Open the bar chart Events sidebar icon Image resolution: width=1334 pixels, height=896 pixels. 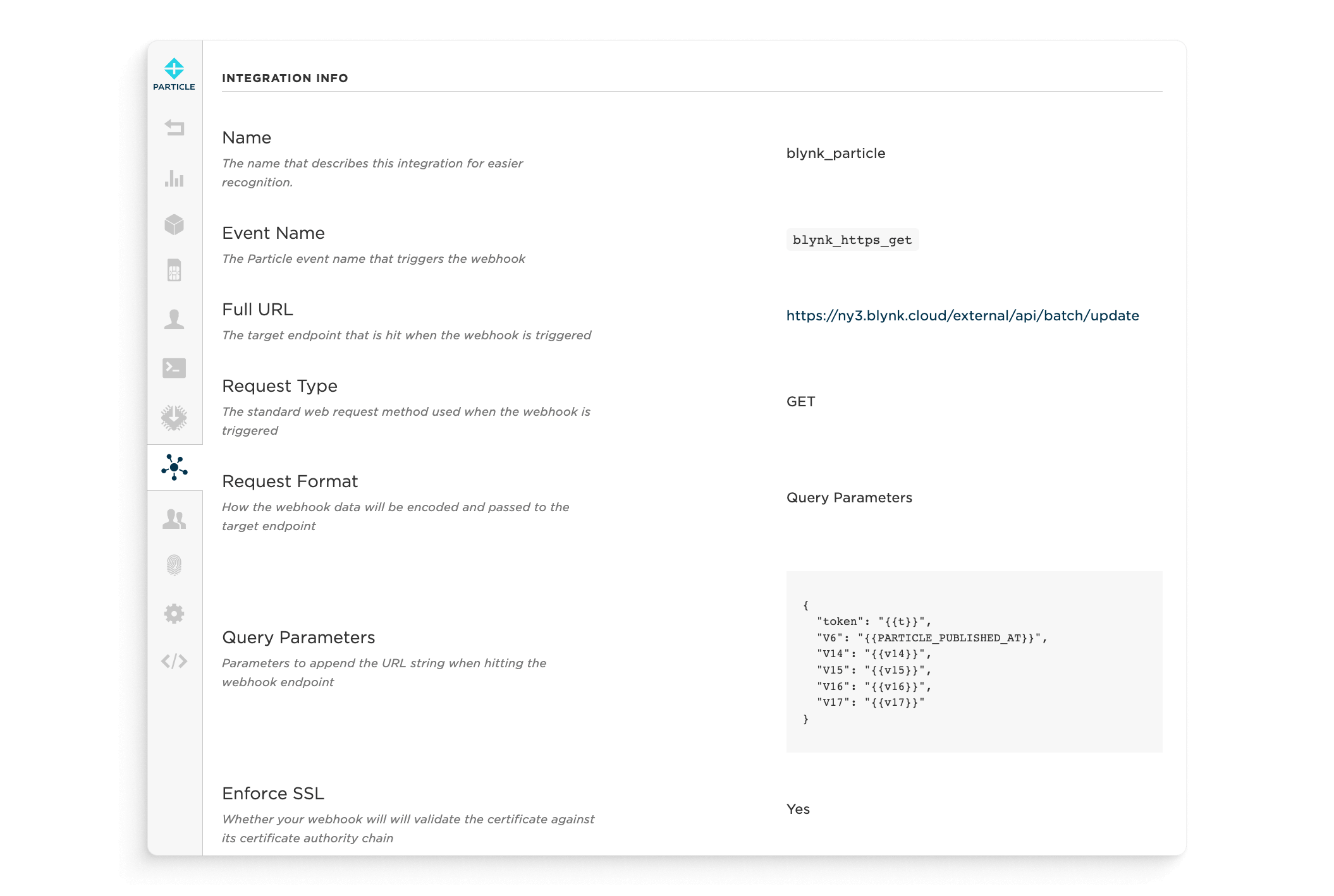[174, 178]
